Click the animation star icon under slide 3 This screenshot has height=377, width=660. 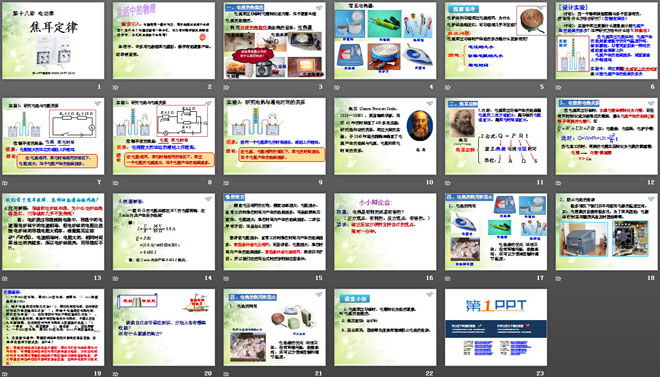(x=226, y=87)
